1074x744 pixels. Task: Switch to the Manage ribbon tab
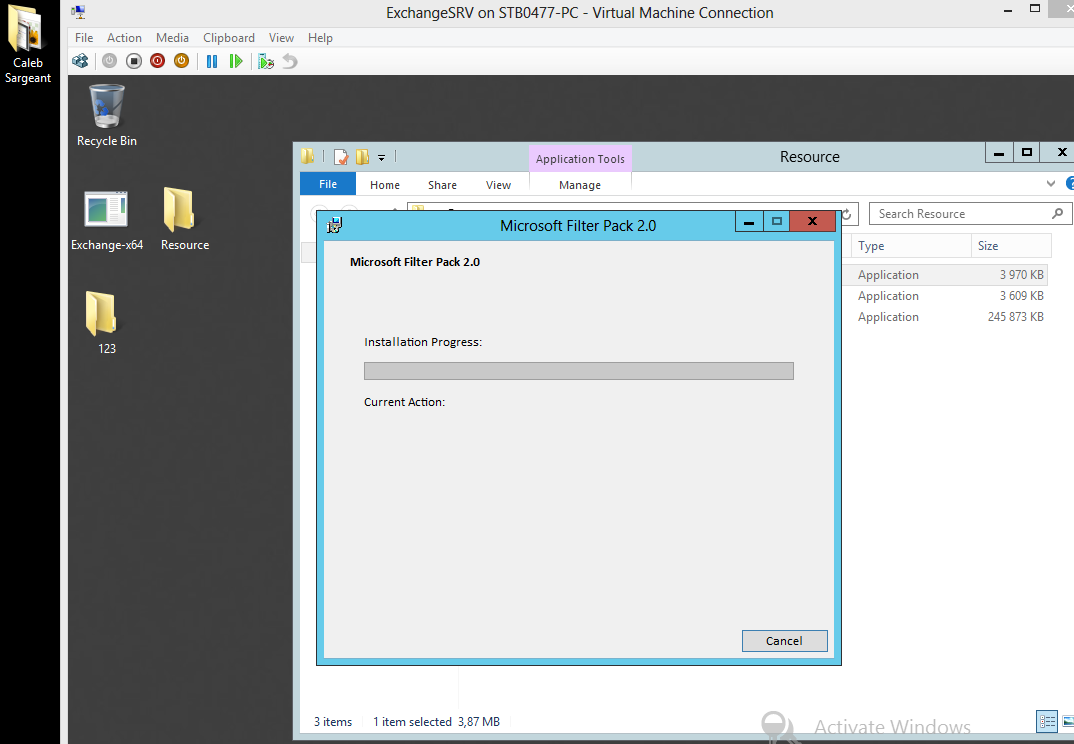(580, 185)
